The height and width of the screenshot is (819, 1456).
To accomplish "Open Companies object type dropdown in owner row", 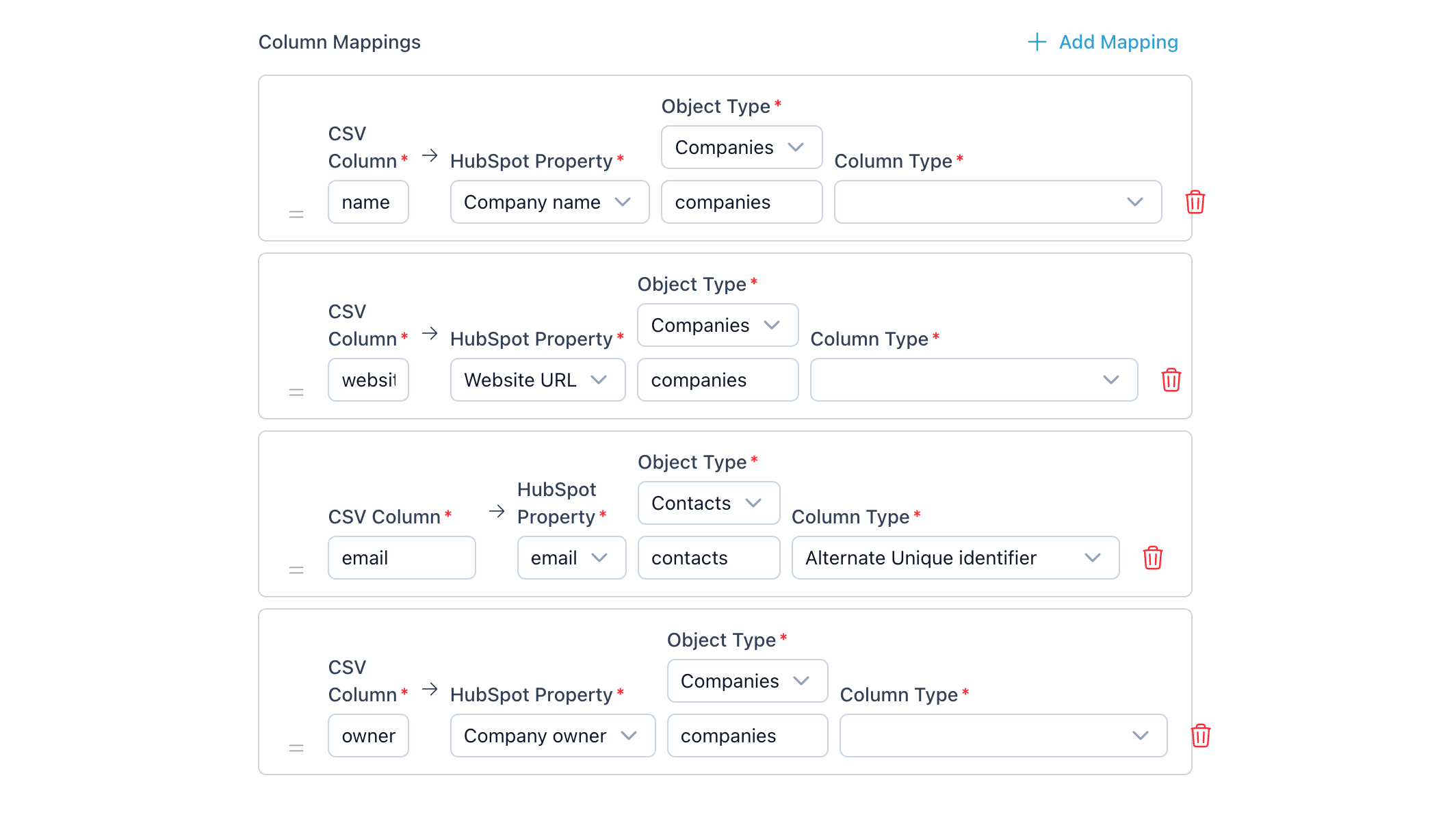I will tap(747, 681).
